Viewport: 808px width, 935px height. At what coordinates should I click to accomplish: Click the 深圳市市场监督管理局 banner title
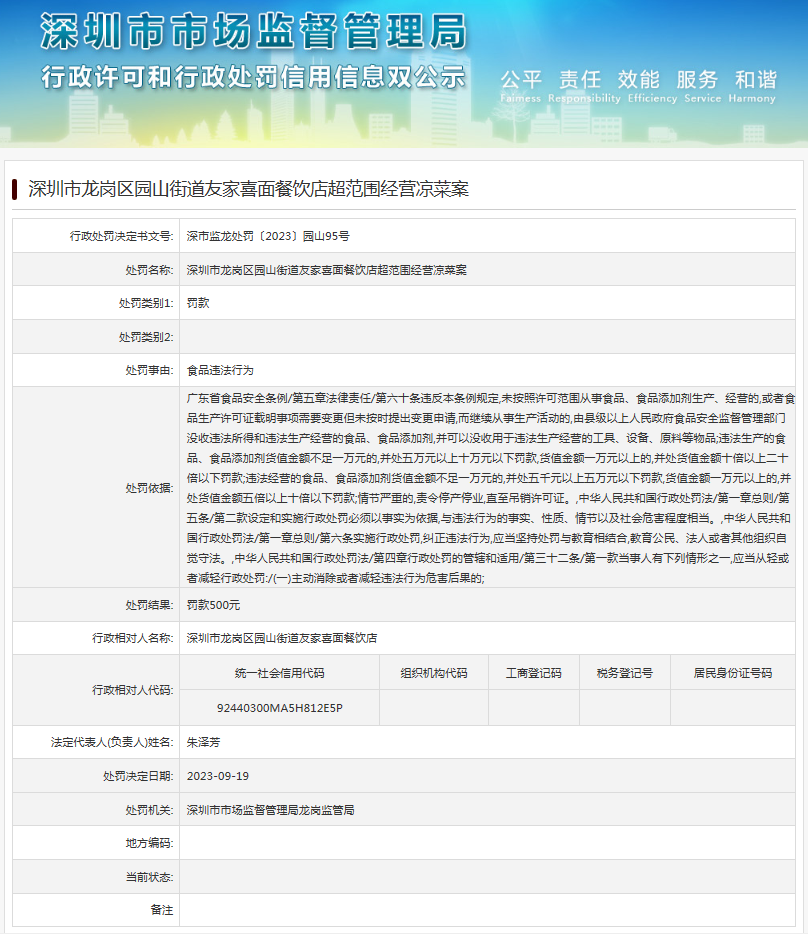pos(253,31)
